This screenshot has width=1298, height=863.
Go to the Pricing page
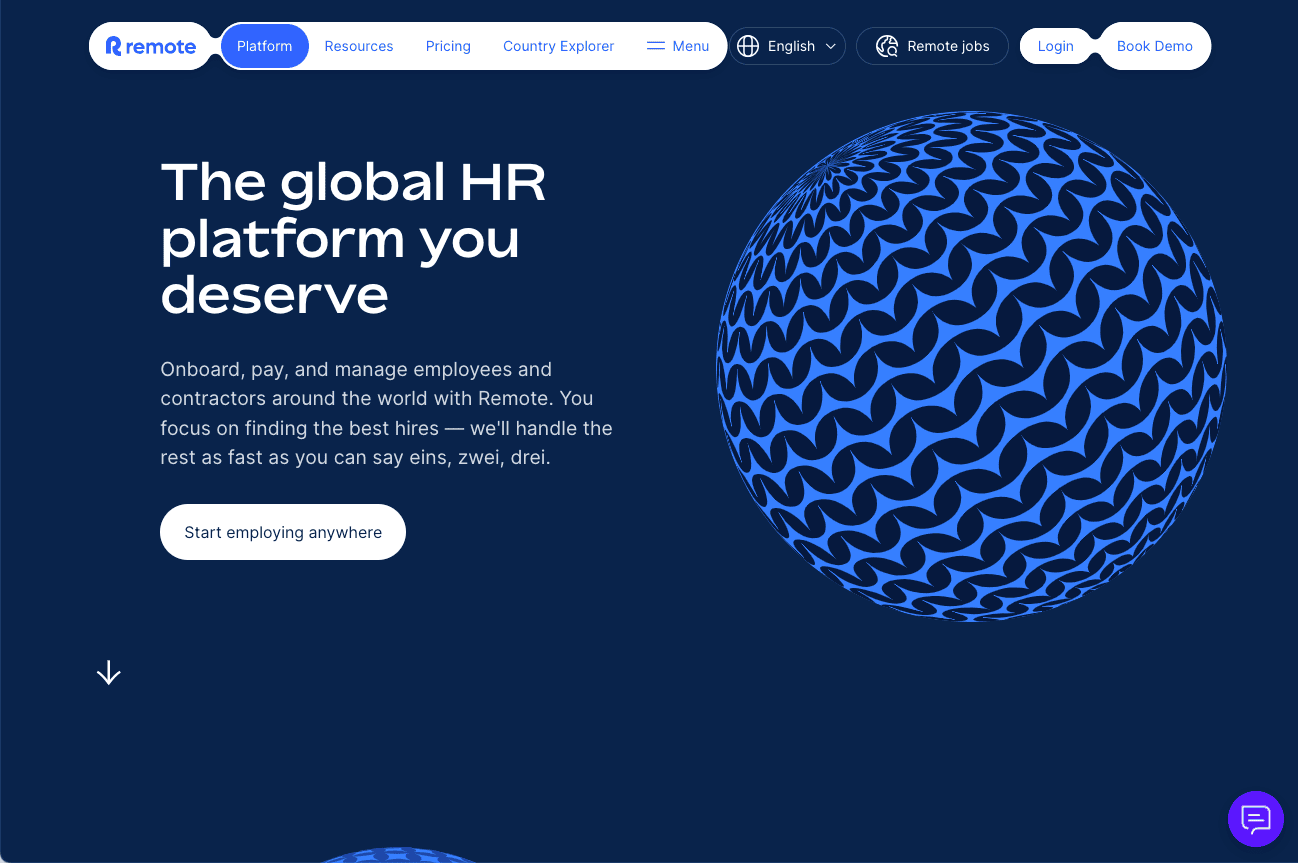pyautogui.click(x=448, y=46)
